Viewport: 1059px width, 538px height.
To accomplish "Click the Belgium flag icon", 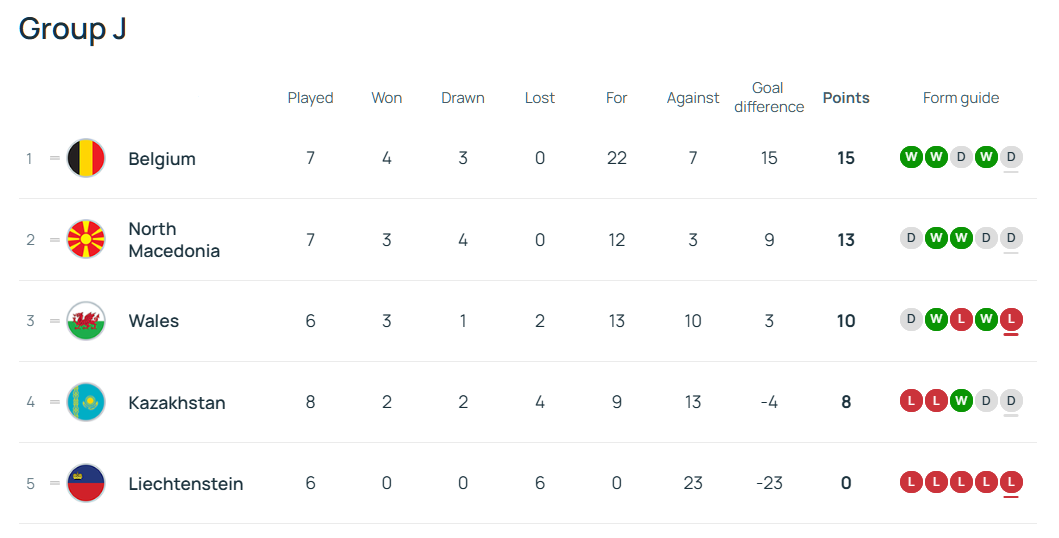I will (86, 158).
